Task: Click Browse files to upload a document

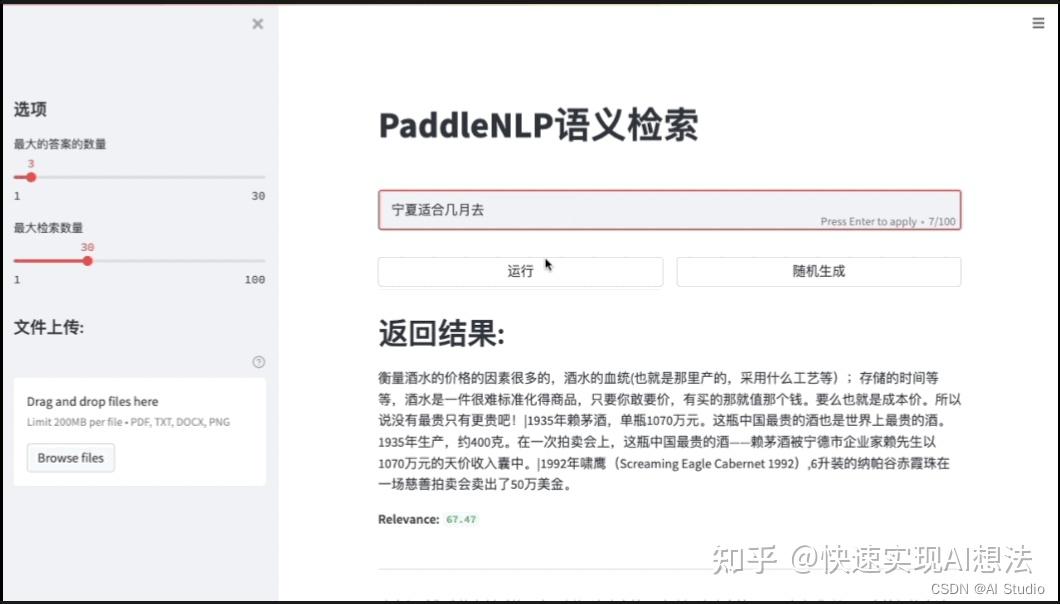Action: (x=70, y=458)
